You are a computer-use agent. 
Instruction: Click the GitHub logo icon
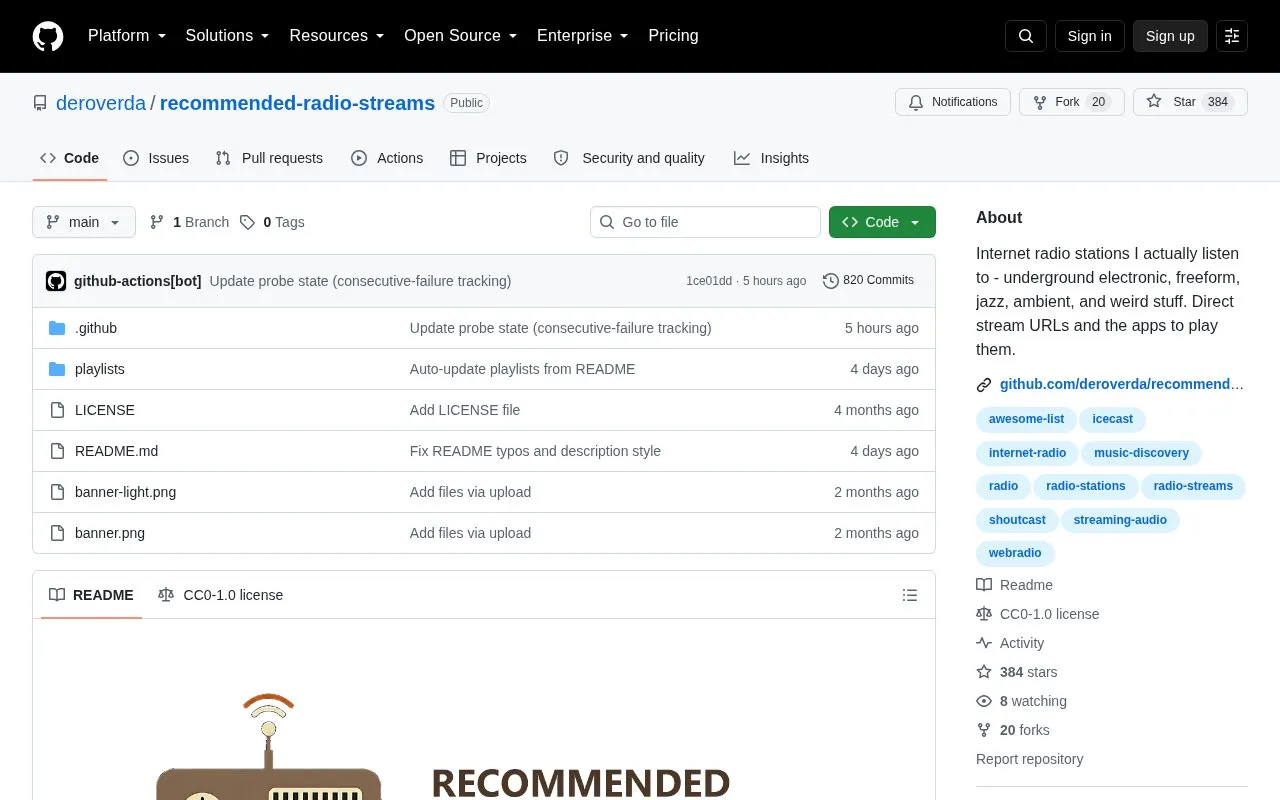pyautogui.click(x=48, y=36)
